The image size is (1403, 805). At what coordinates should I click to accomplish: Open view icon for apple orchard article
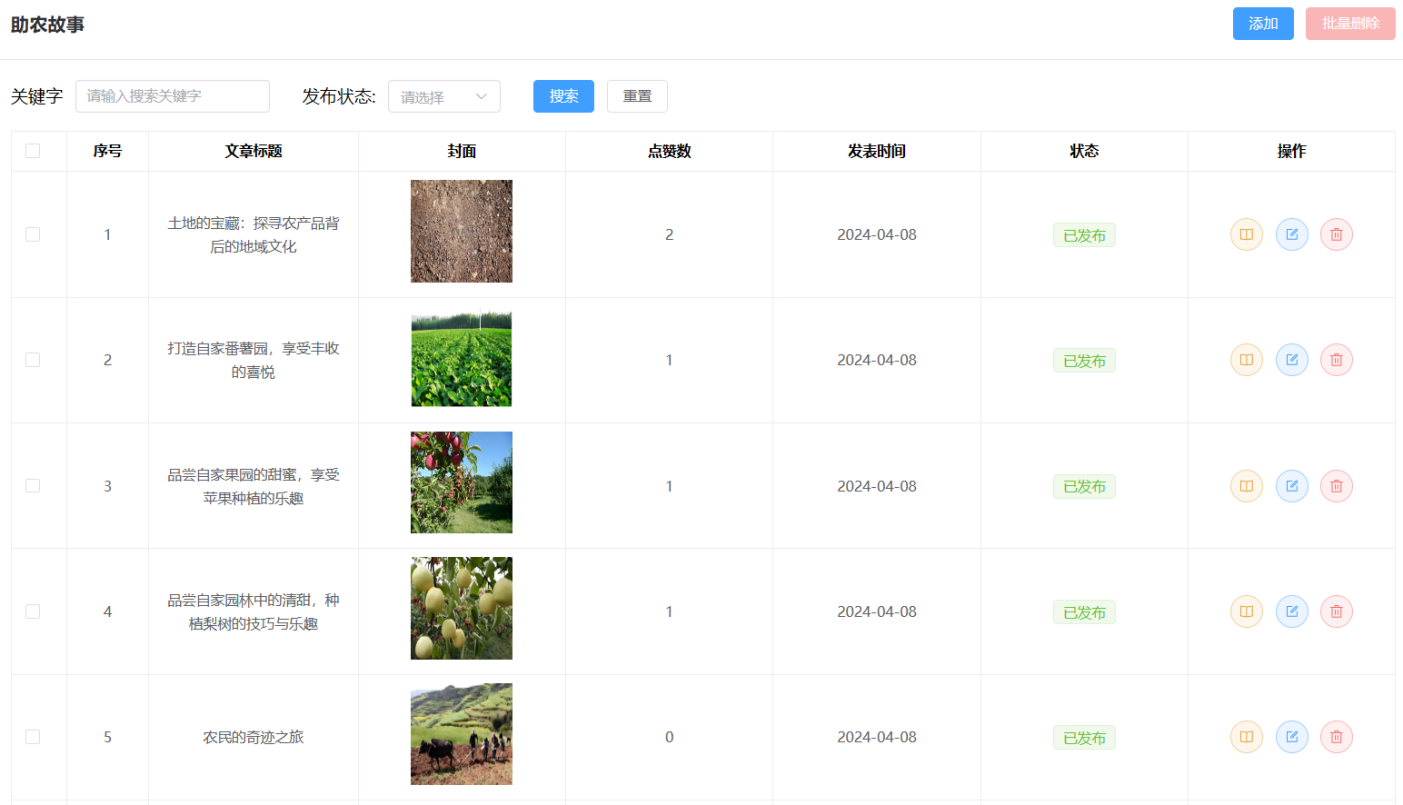pyautogui.click(x=1246, y=486)
